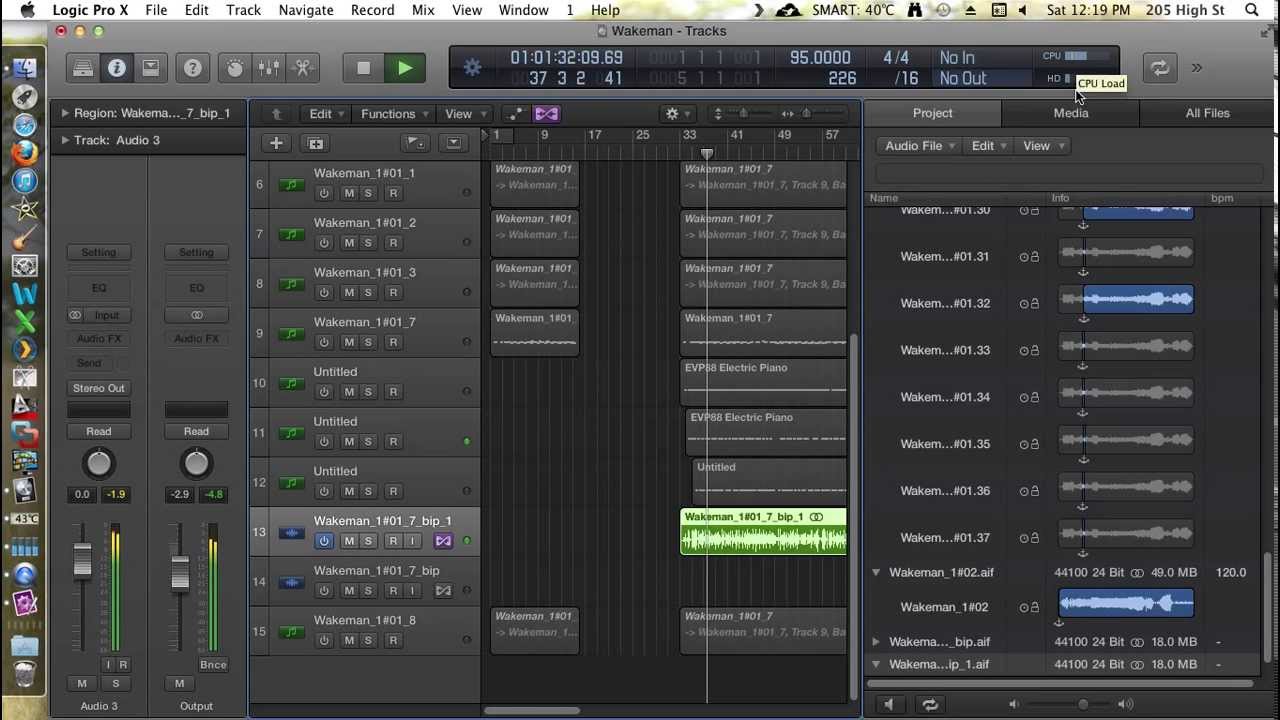
Task: Collapse the Wakeman_1#02.aif file entry
Action: [876, 573]
